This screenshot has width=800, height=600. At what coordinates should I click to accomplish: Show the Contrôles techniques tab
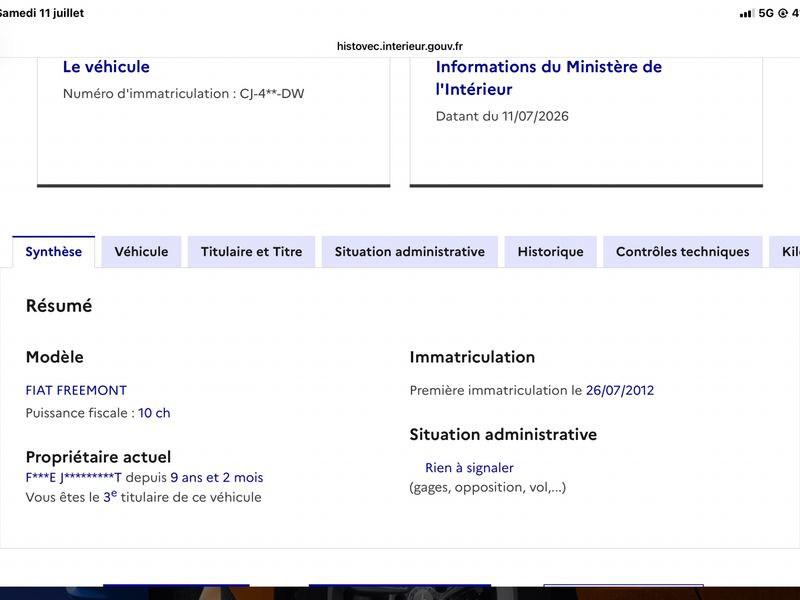[x=683, y=252]
